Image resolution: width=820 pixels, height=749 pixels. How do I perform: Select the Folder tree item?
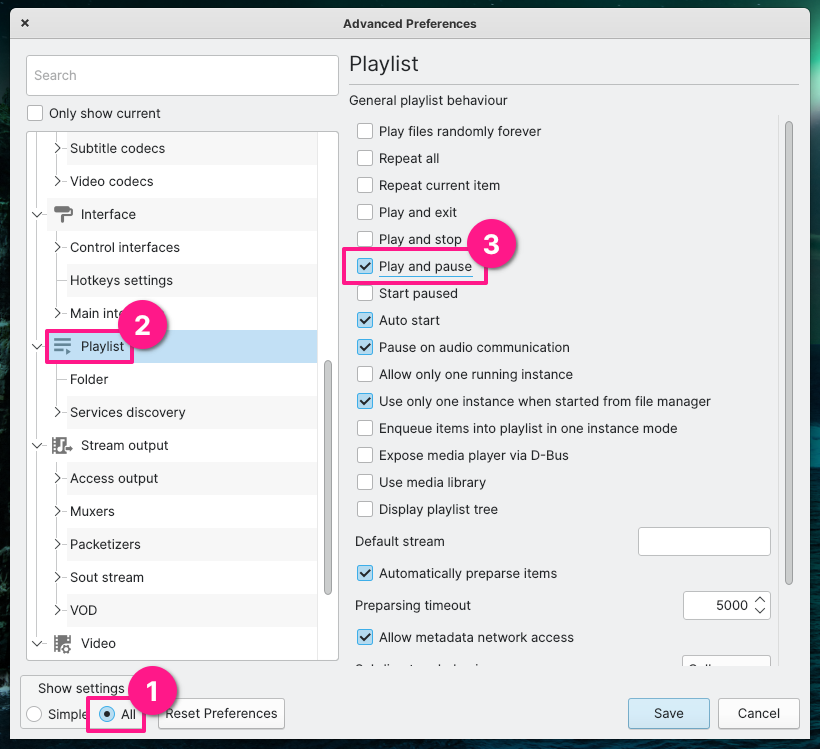tap(89, 379)
